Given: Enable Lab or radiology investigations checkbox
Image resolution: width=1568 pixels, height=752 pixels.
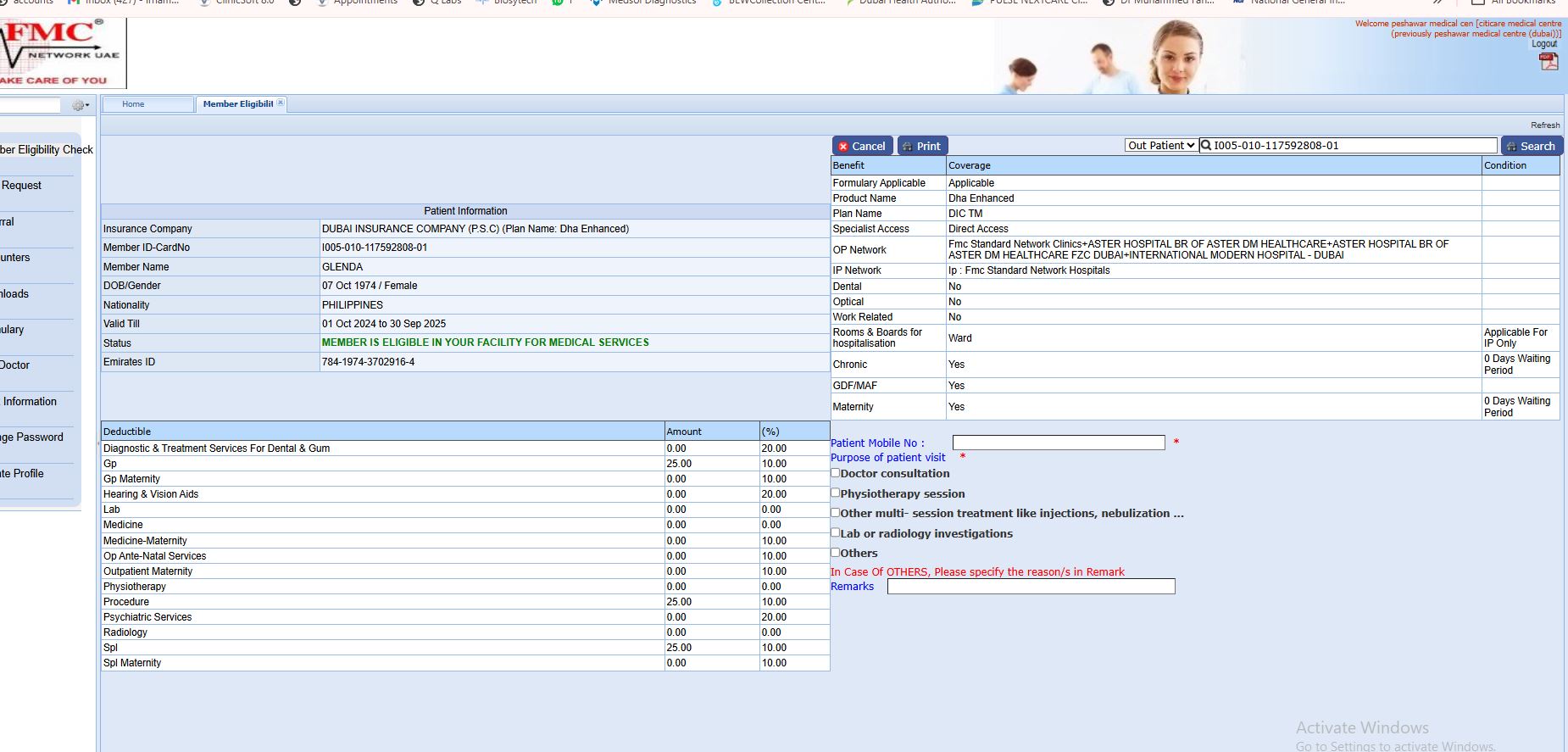Looking at the screenshot, I should [x=836, y=532].
